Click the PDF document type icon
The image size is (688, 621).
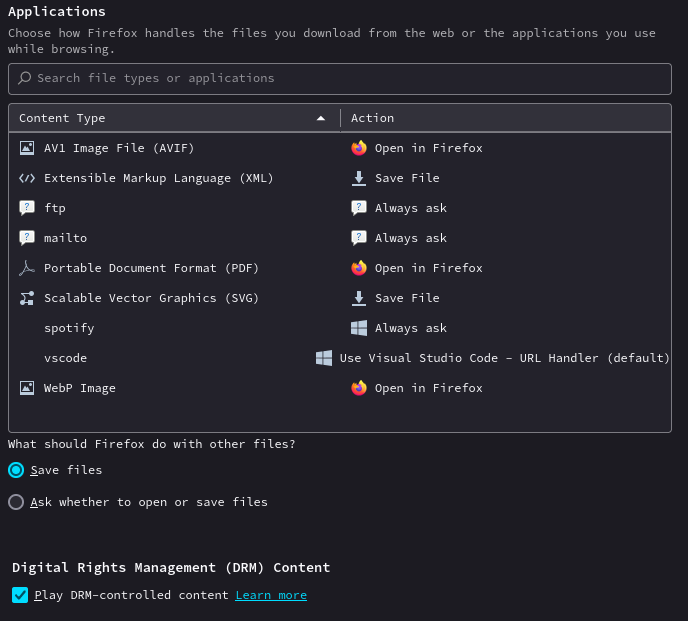click(27, 268)
